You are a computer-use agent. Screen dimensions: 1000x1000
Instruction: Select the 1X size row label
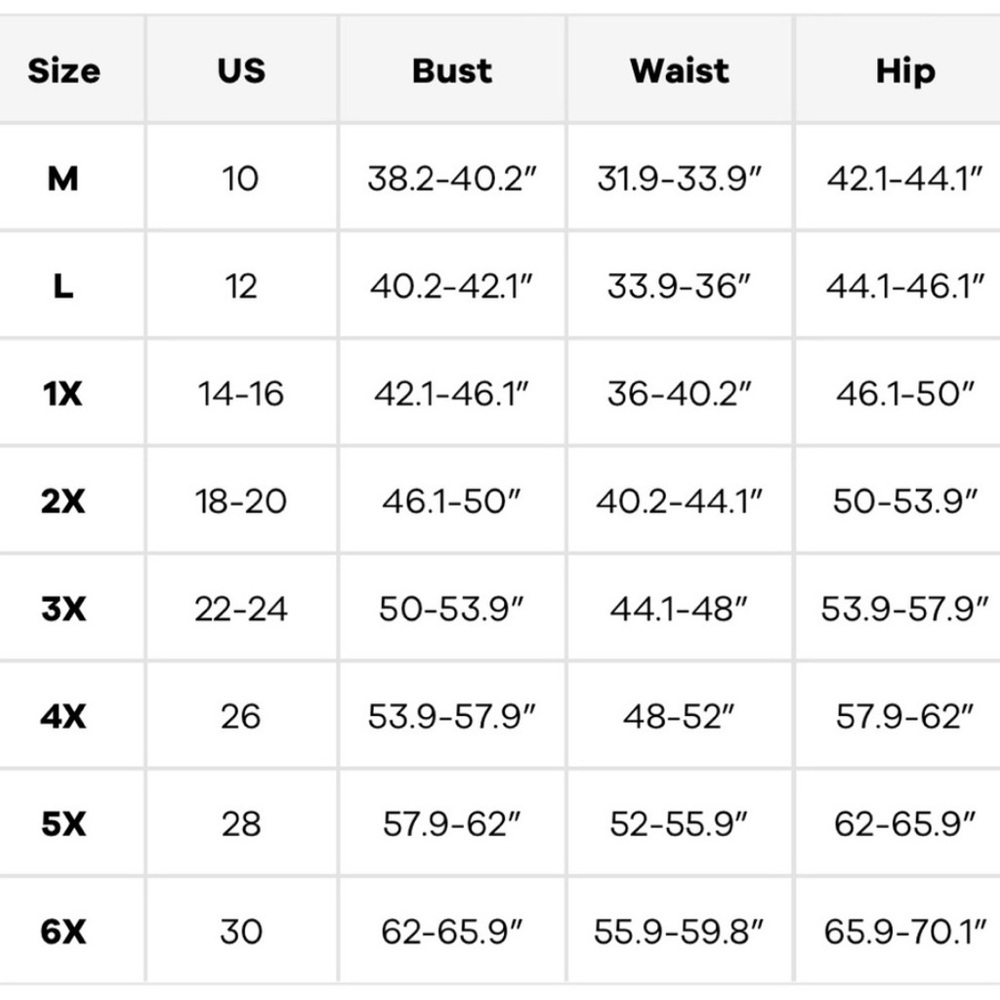(63, 394)
